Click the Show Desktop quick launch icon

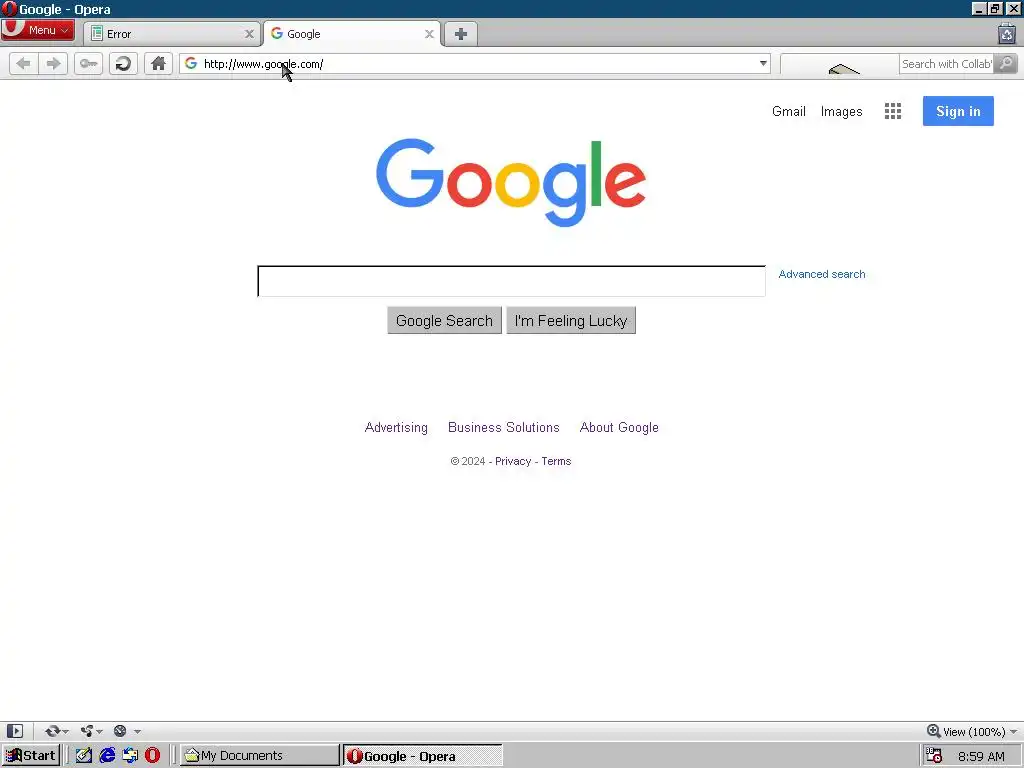(x=130, y=756)
